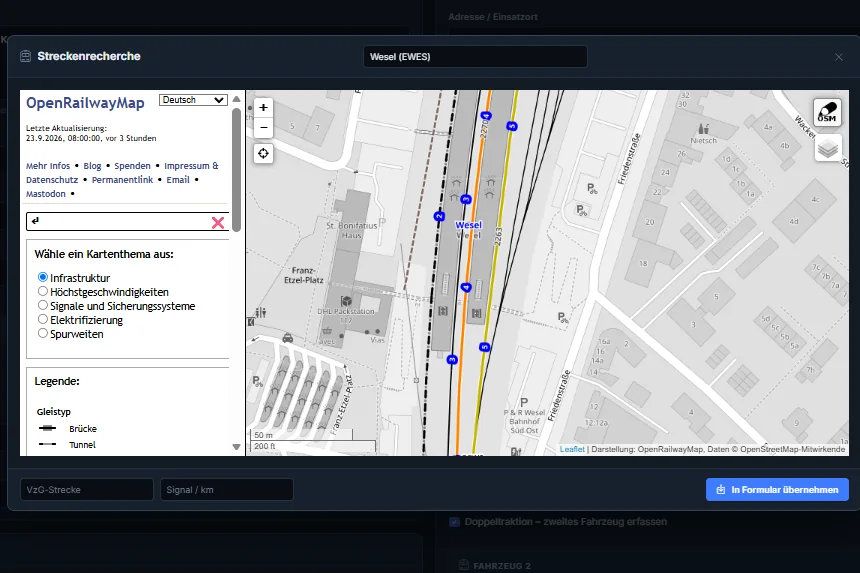
Task: Click the Nietsch restaurant marker
Action: coord(704,129)
